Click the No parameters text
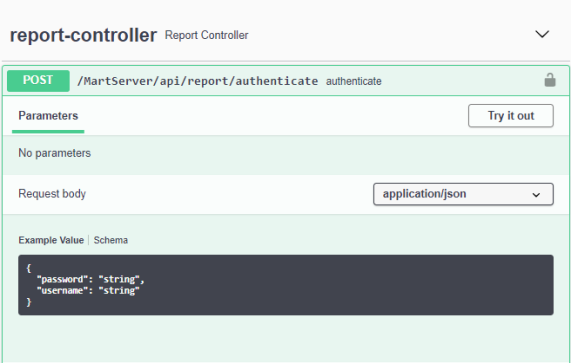571x363 pixels. [x=55, y=153]
